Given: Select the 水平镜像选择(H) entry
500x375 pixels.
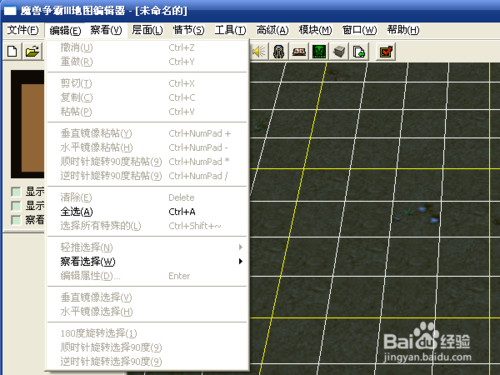Looking at the screenshot, I should click(147, 312).
